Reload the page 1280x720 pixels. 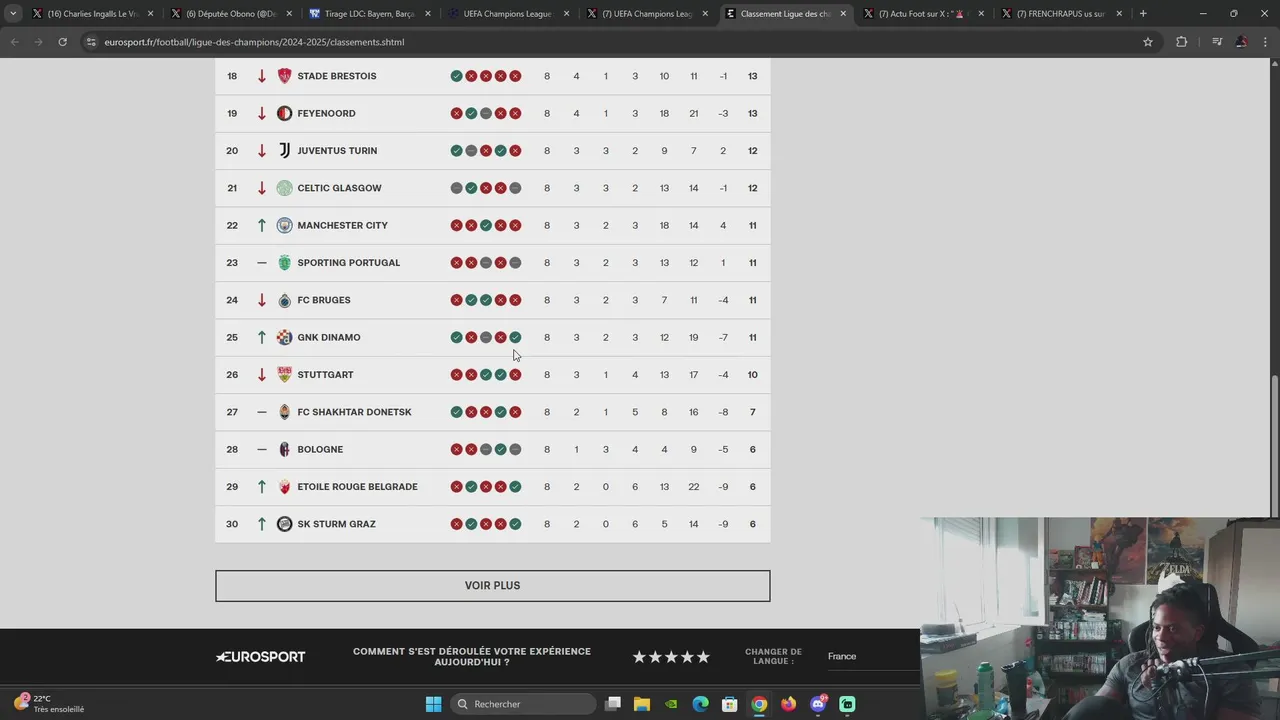coord(62,42)
